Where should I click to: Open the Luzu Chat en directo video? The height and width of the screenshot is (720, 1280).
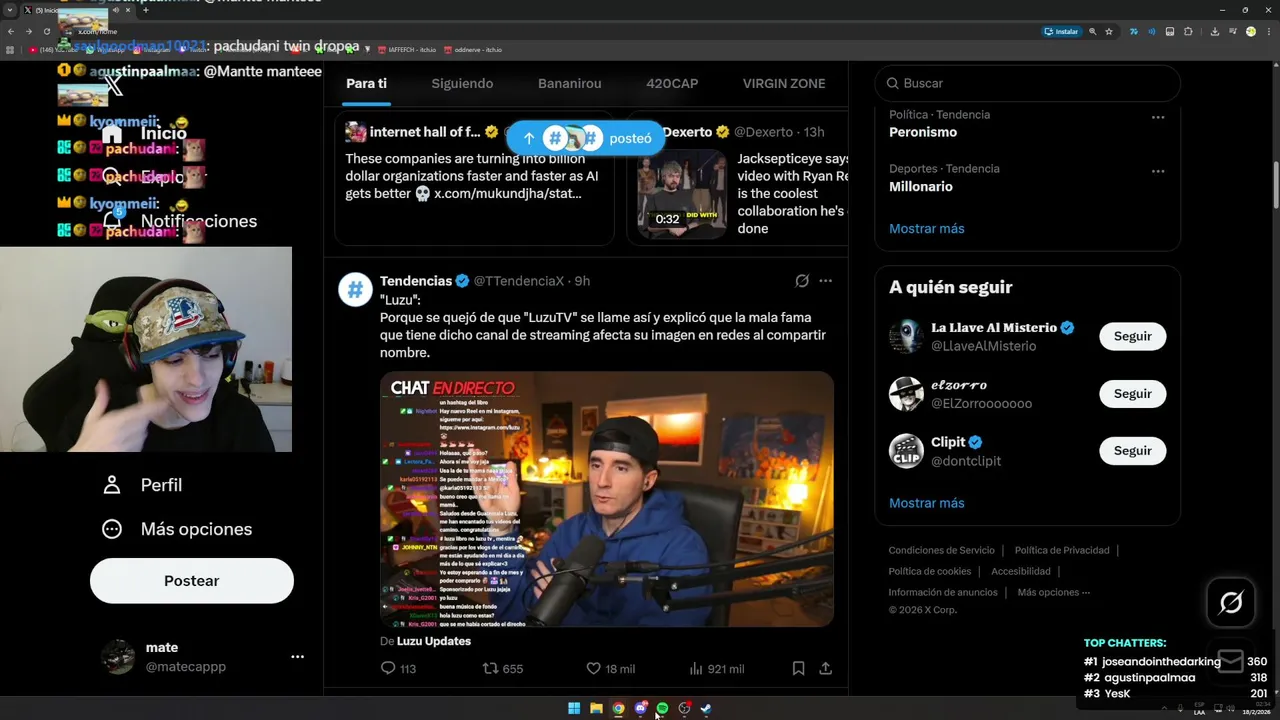pyautogui.click(x=607, y=499)
